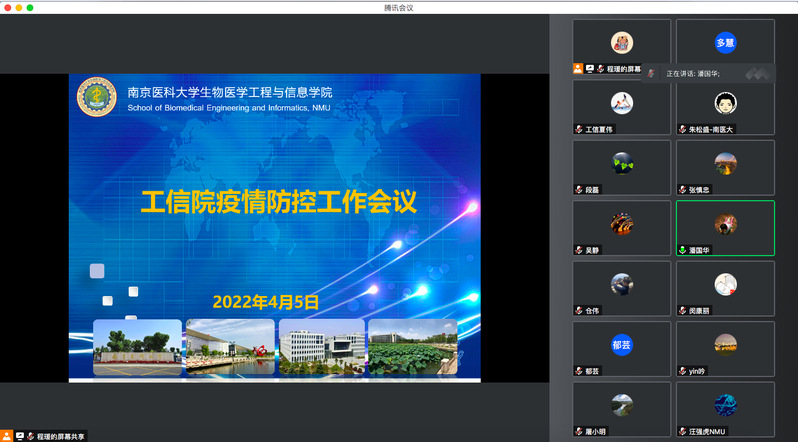This screenshot has width=798, height=442.
Task: Click the muted microphone icon beside 段磊
Action: click(x=579, y=189)
